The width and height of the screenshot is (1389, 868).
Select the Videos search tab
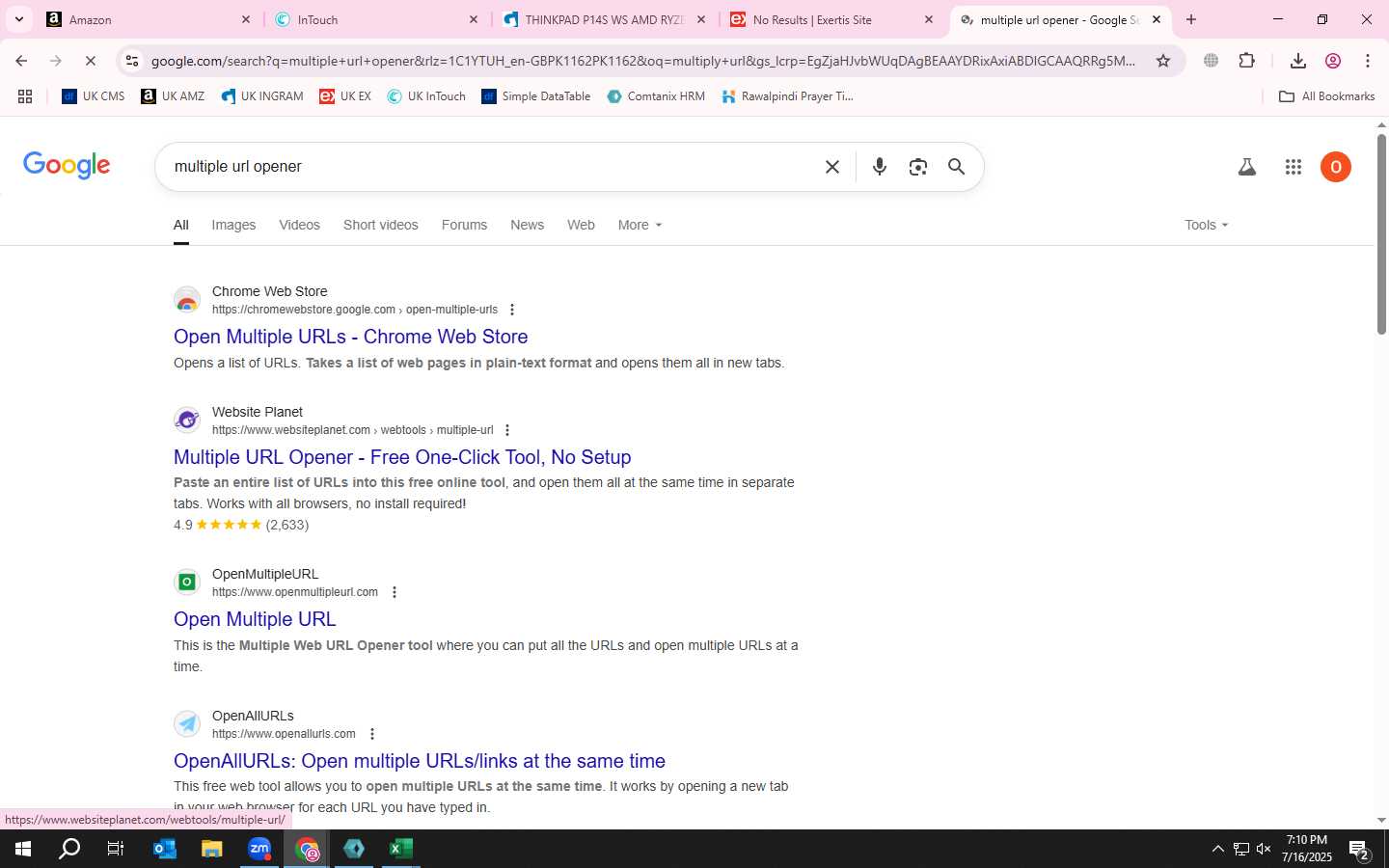[299, 225]
